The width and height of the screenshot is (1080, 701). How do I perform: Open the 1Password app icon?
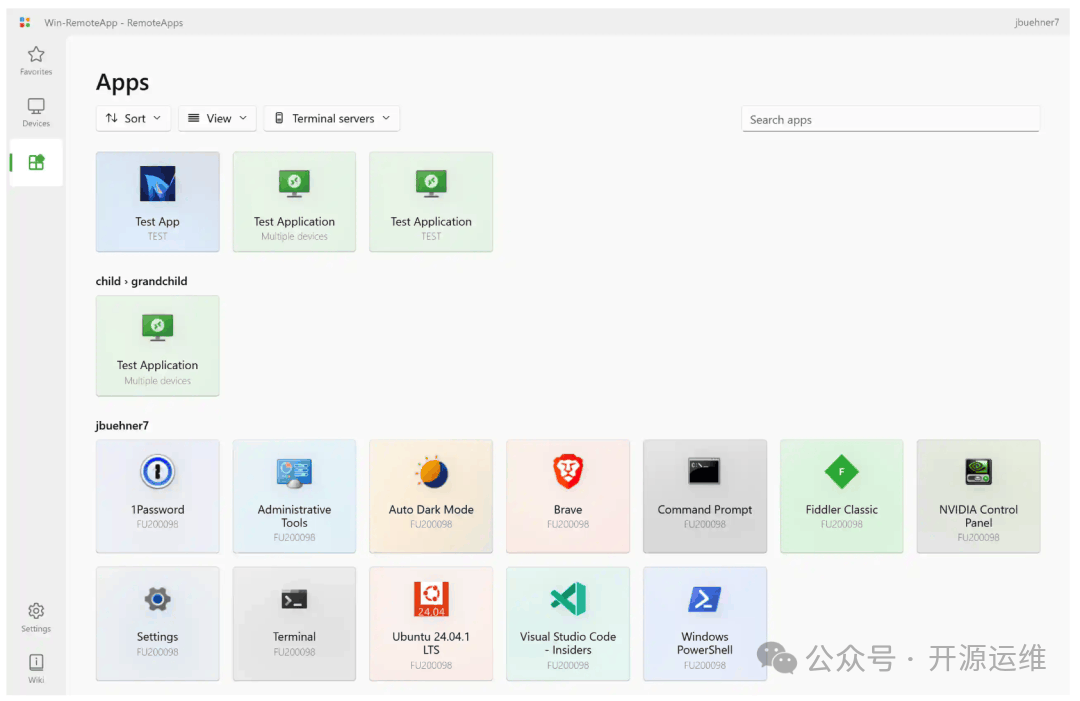pos(157,472)
